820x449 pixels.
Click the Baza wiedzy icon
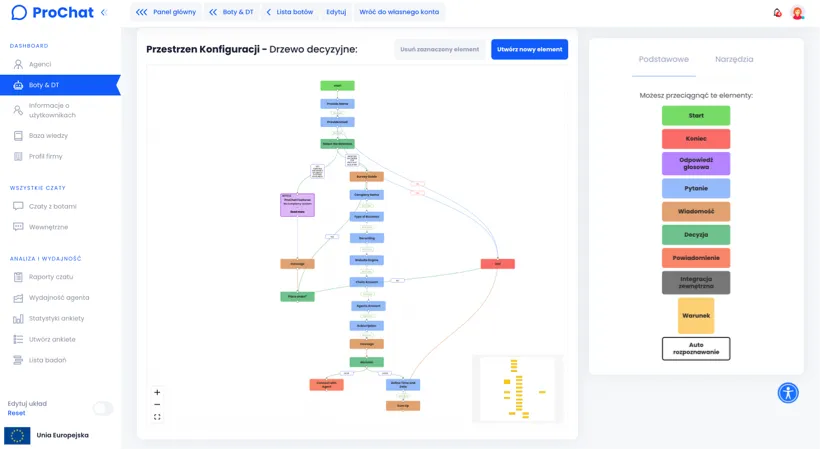pos(18,135)
